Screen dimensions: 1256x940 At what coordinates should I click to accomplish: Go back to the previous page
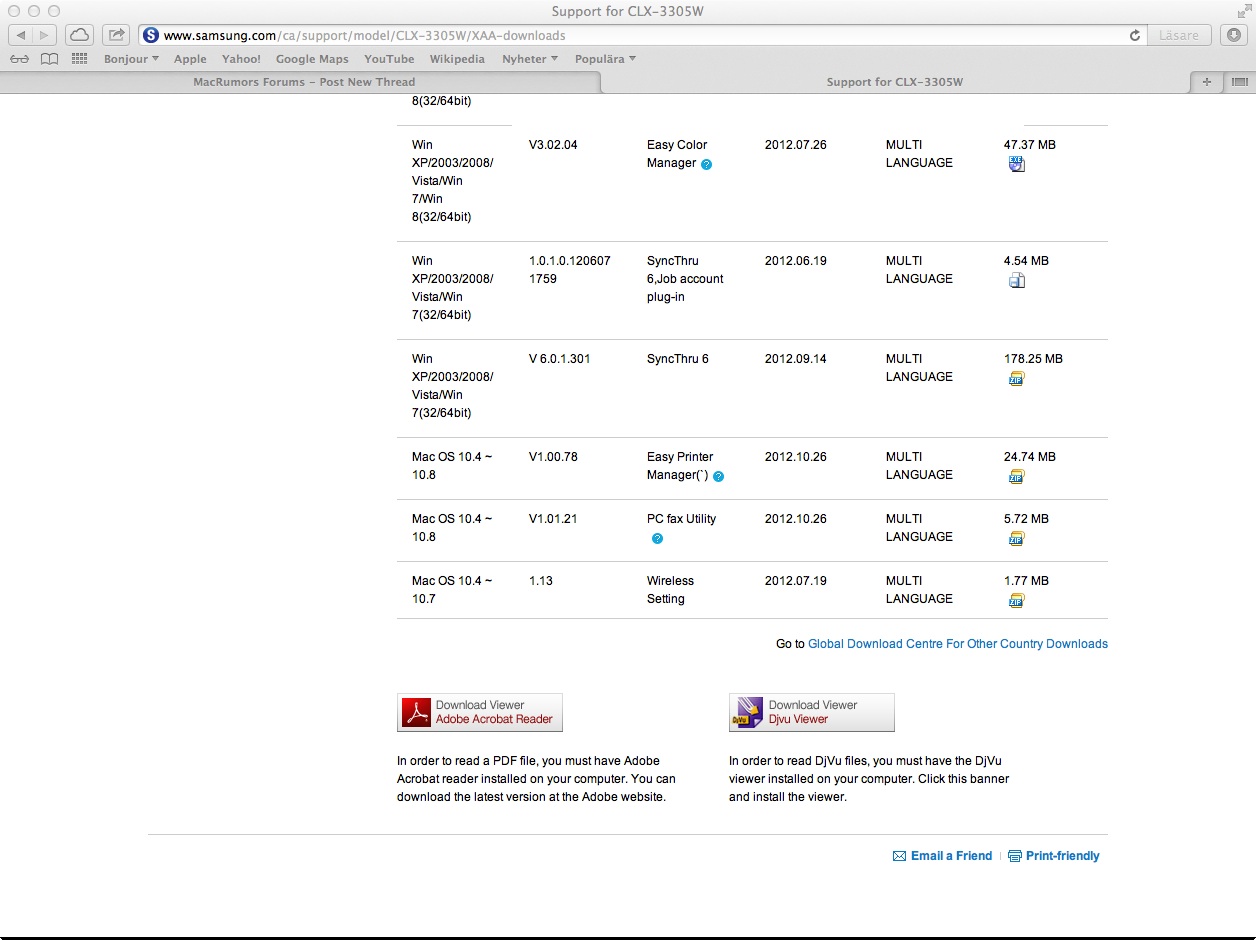pos(21,35)
